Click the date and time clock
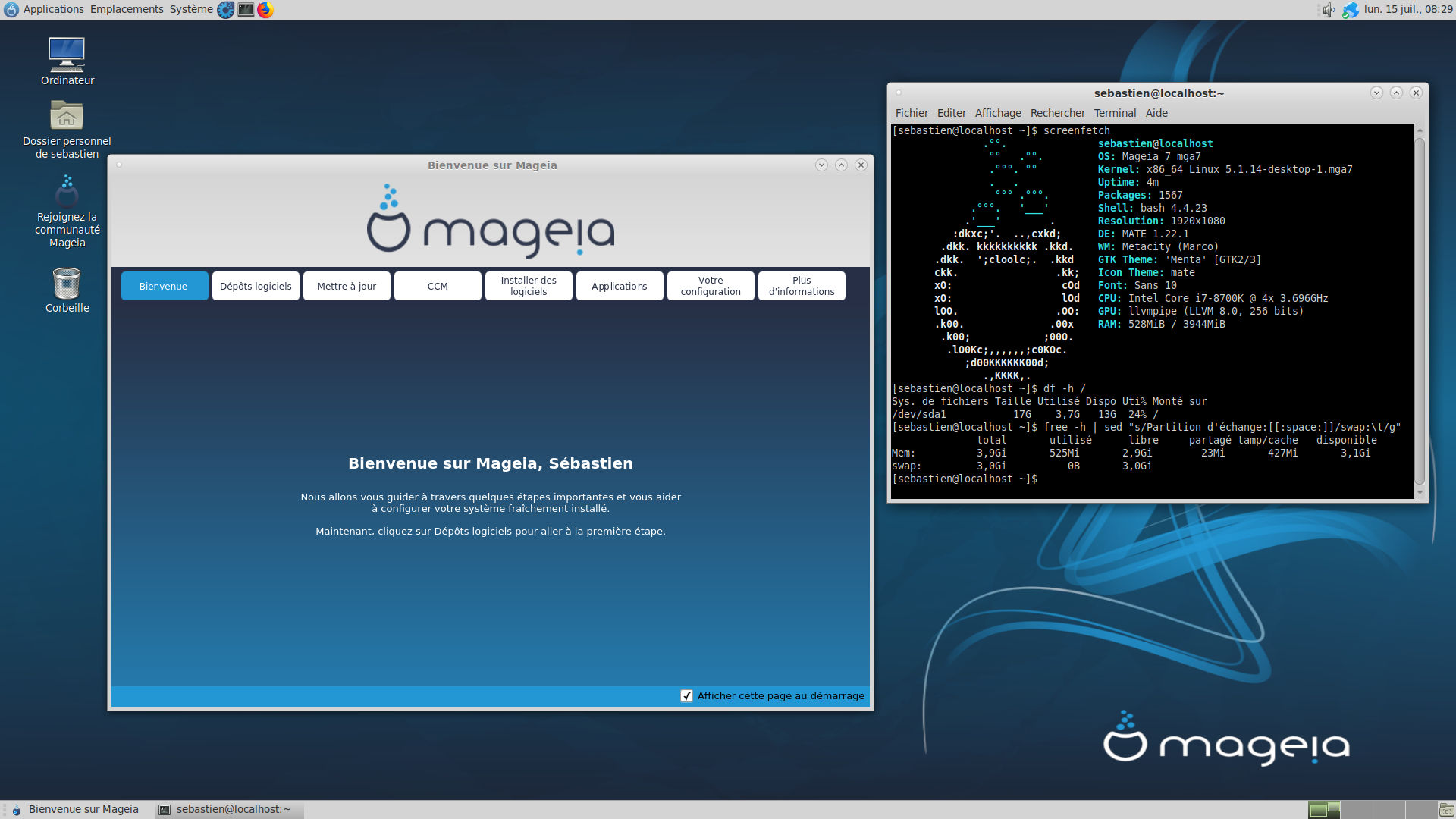The width and height of the screenshot is (1456, 819). point(1407,9)
